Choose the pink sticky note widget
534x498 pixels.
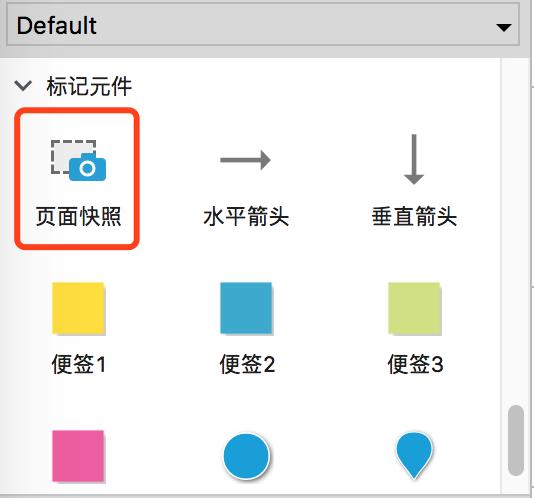point(78,456)
